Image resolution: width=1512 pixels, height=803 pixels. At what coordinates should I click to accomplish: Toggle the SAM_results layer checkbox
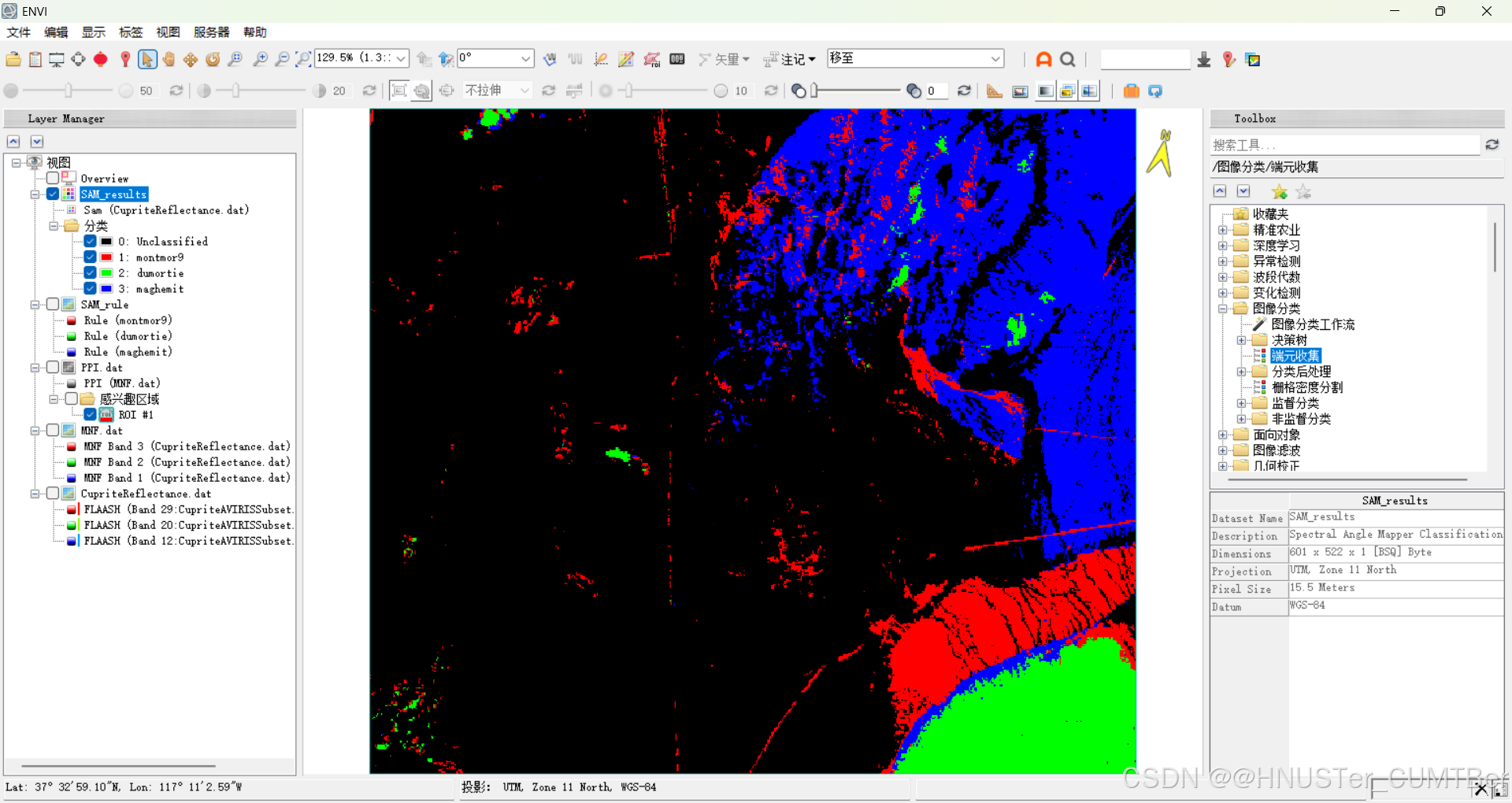point(53,194)
